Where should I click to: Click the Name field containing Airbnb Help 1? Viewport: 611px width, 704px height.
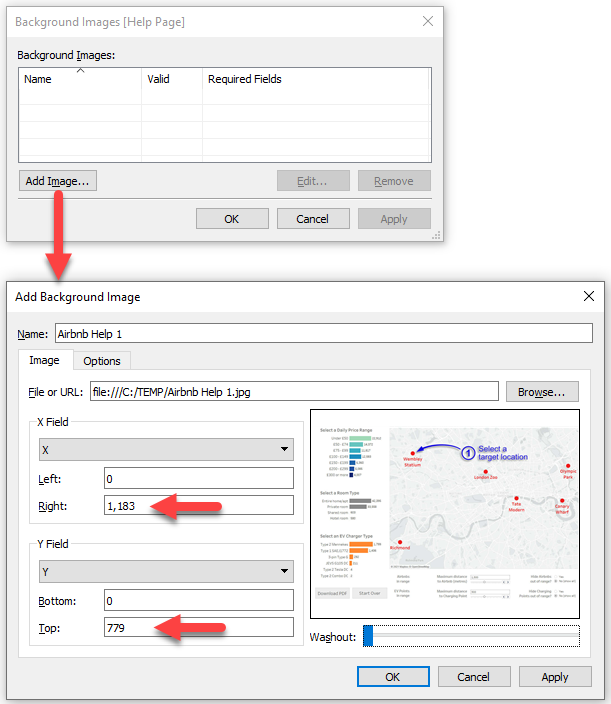(322, 333)
